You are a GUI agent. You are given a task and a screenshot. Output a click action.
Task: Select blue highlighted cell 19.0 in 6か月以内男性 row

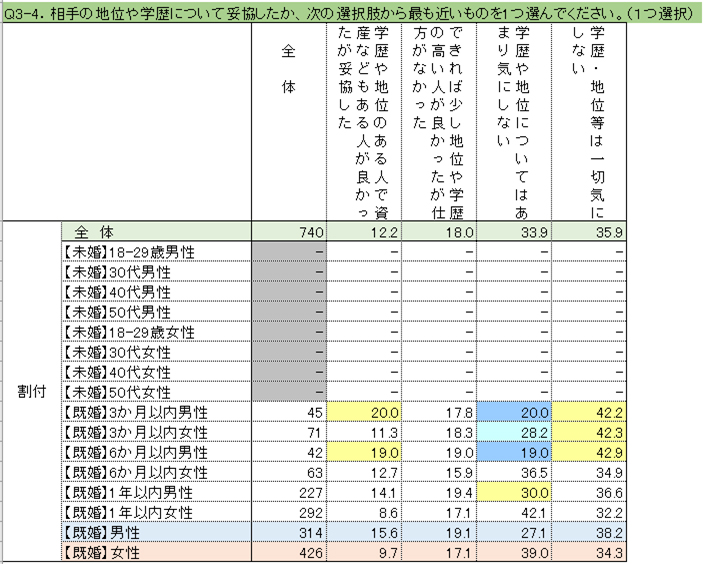pos(514,452)
